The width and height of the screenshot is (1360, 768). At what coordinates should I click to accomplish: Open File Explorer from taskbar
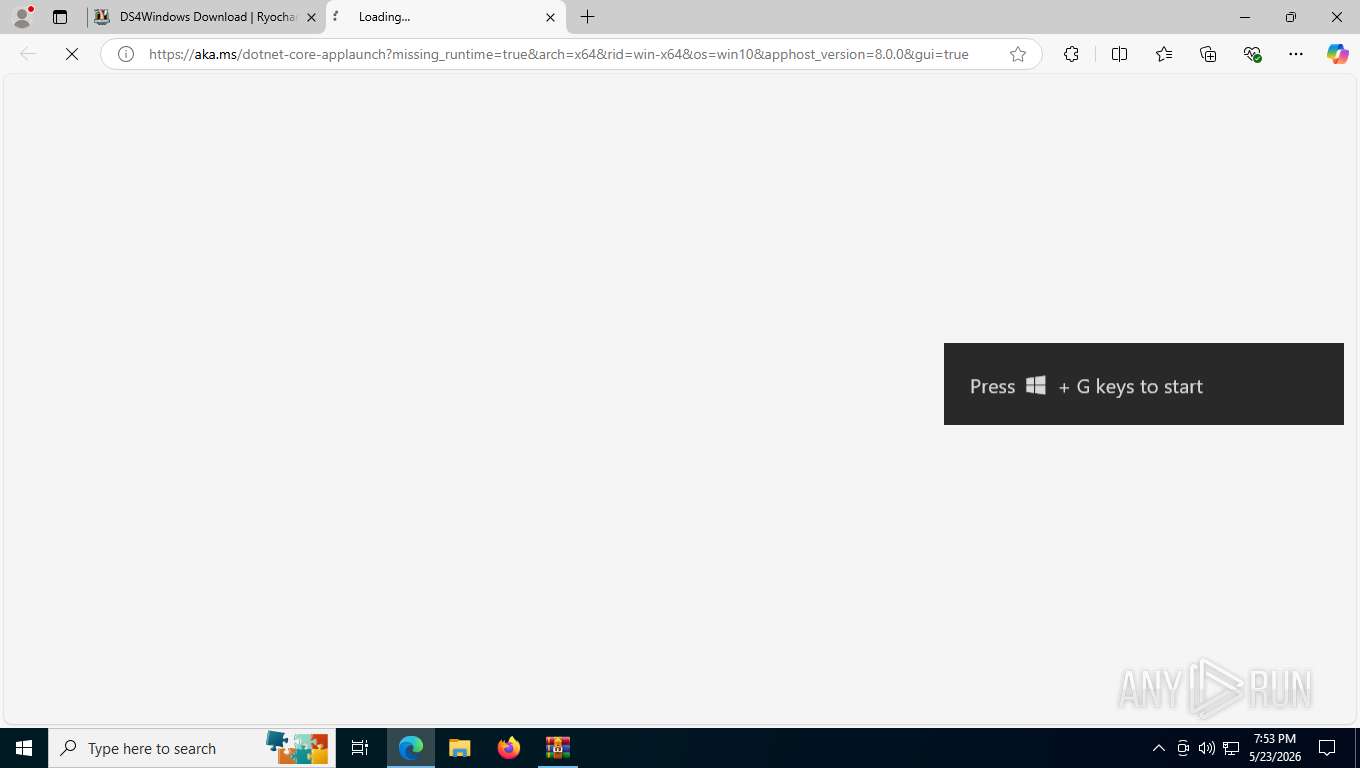459,748
